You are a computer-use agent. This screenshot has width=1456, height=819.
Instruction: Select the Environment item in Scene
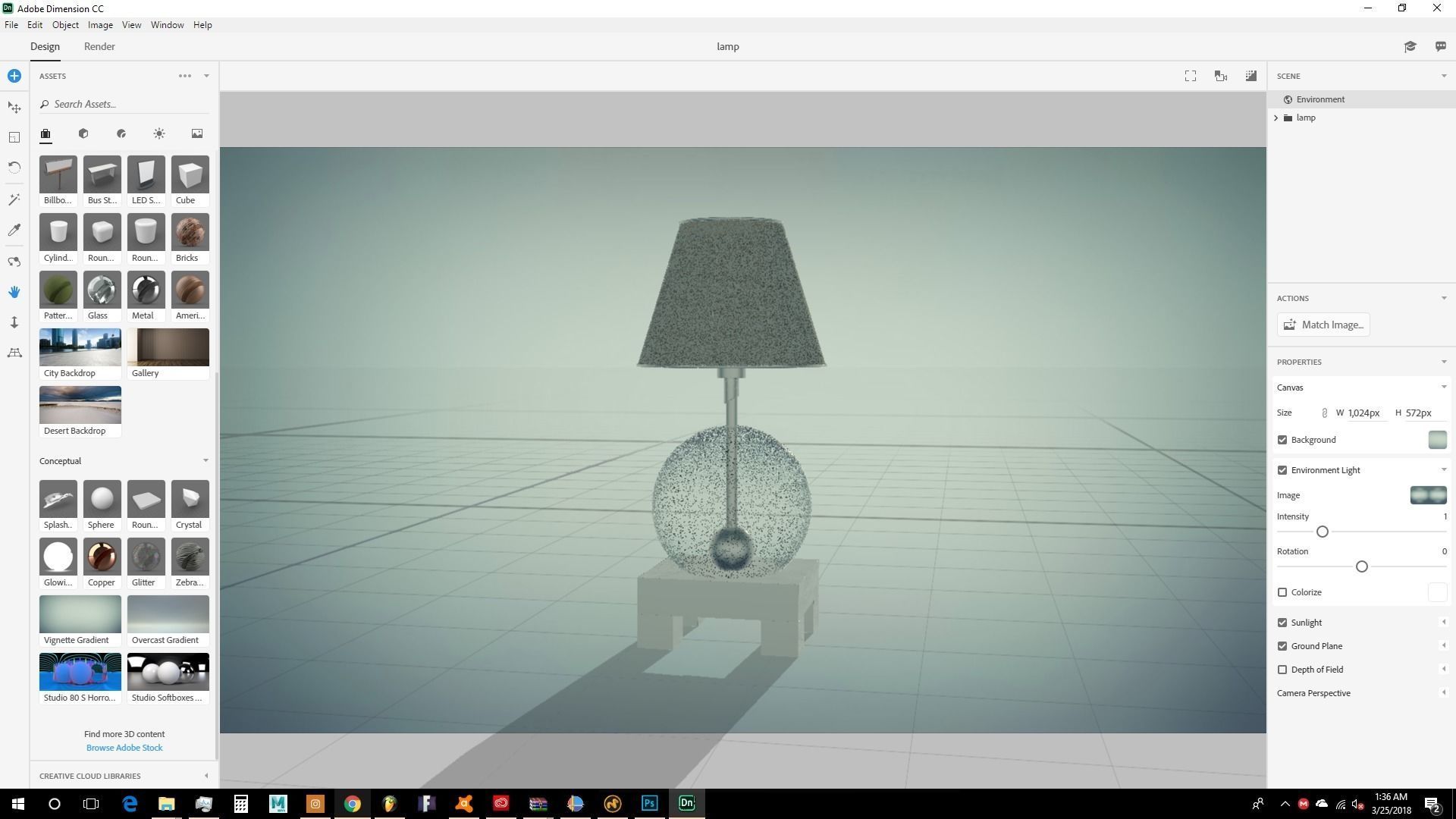tap(1361, 99)
